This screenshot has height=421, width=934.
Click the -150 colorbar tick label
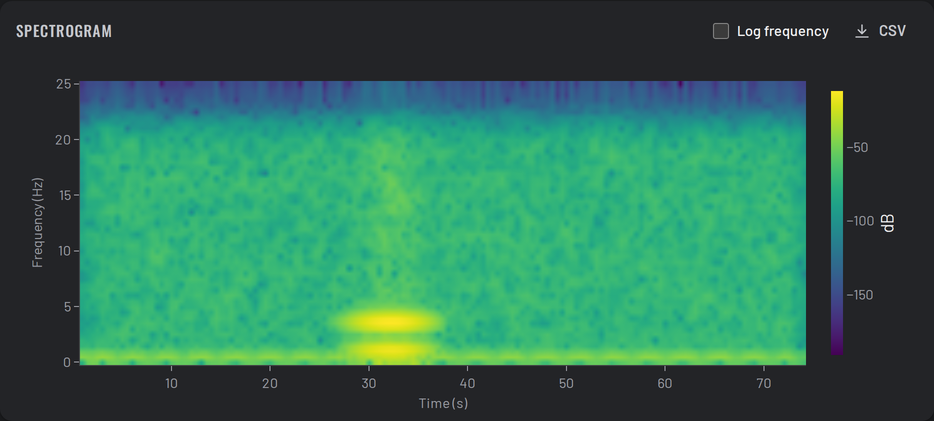click(x=860, y=295)
